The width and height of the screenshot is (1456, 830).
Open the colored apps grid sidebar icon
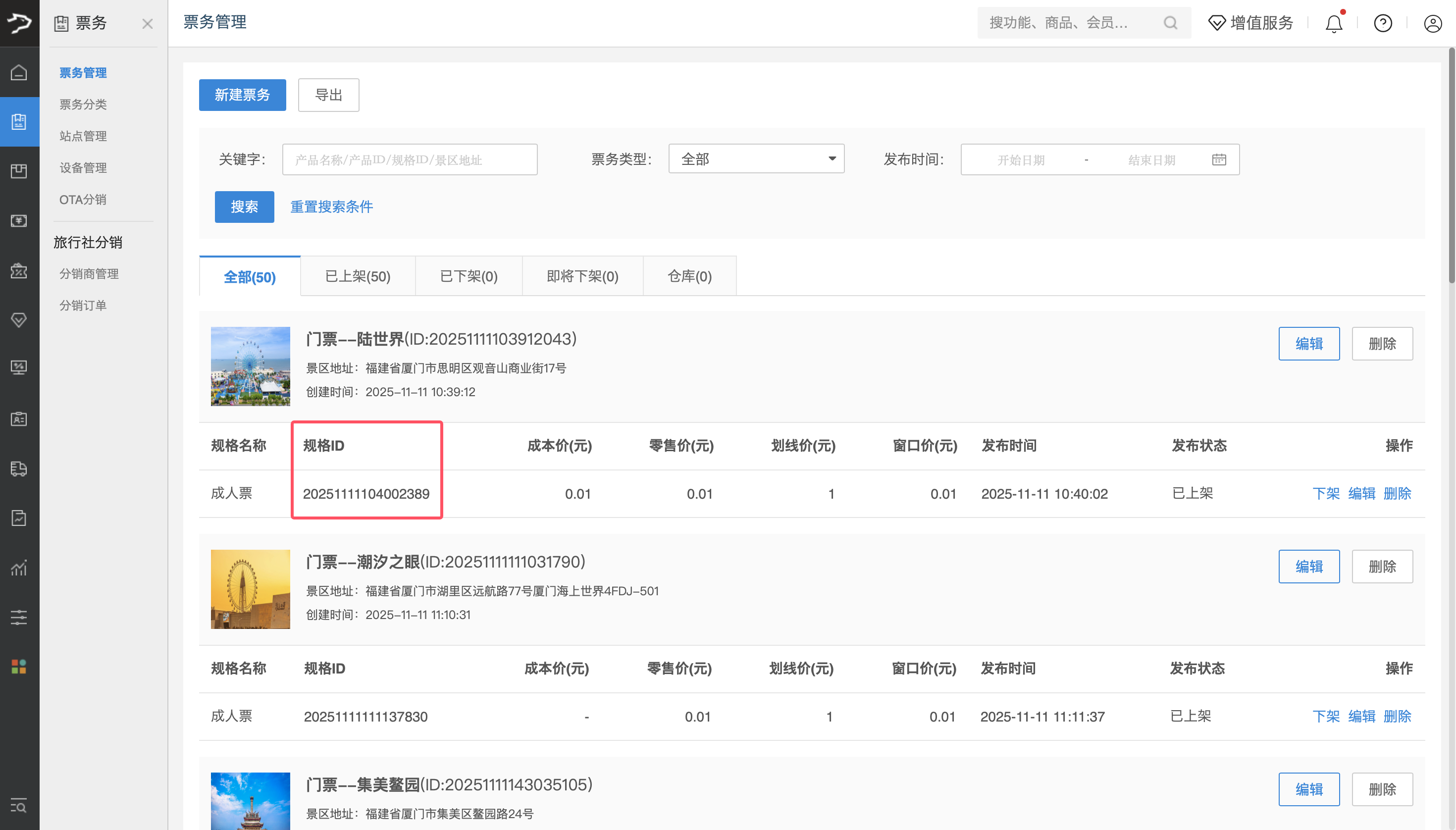[x=19, y=666]
